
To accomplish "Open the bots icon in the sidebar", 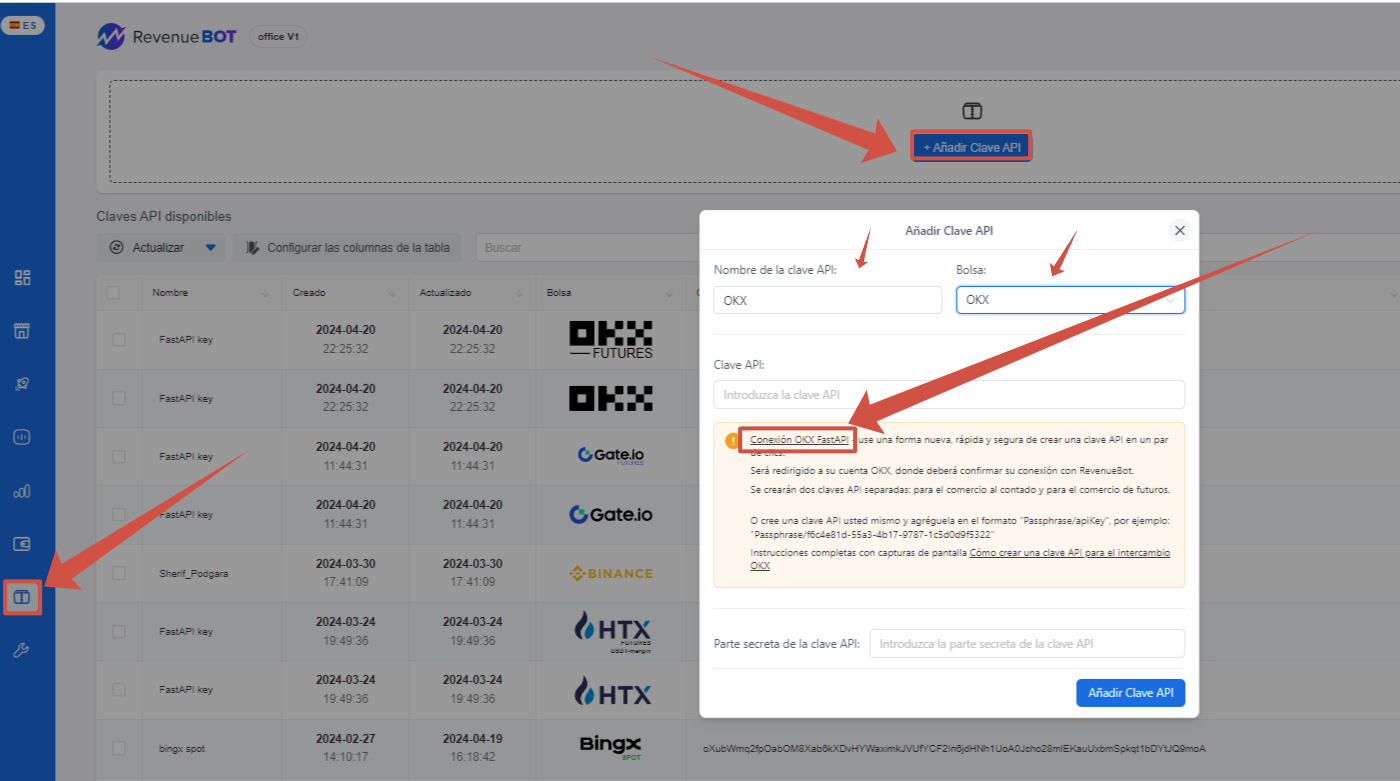I will click(x=22, y=437).
